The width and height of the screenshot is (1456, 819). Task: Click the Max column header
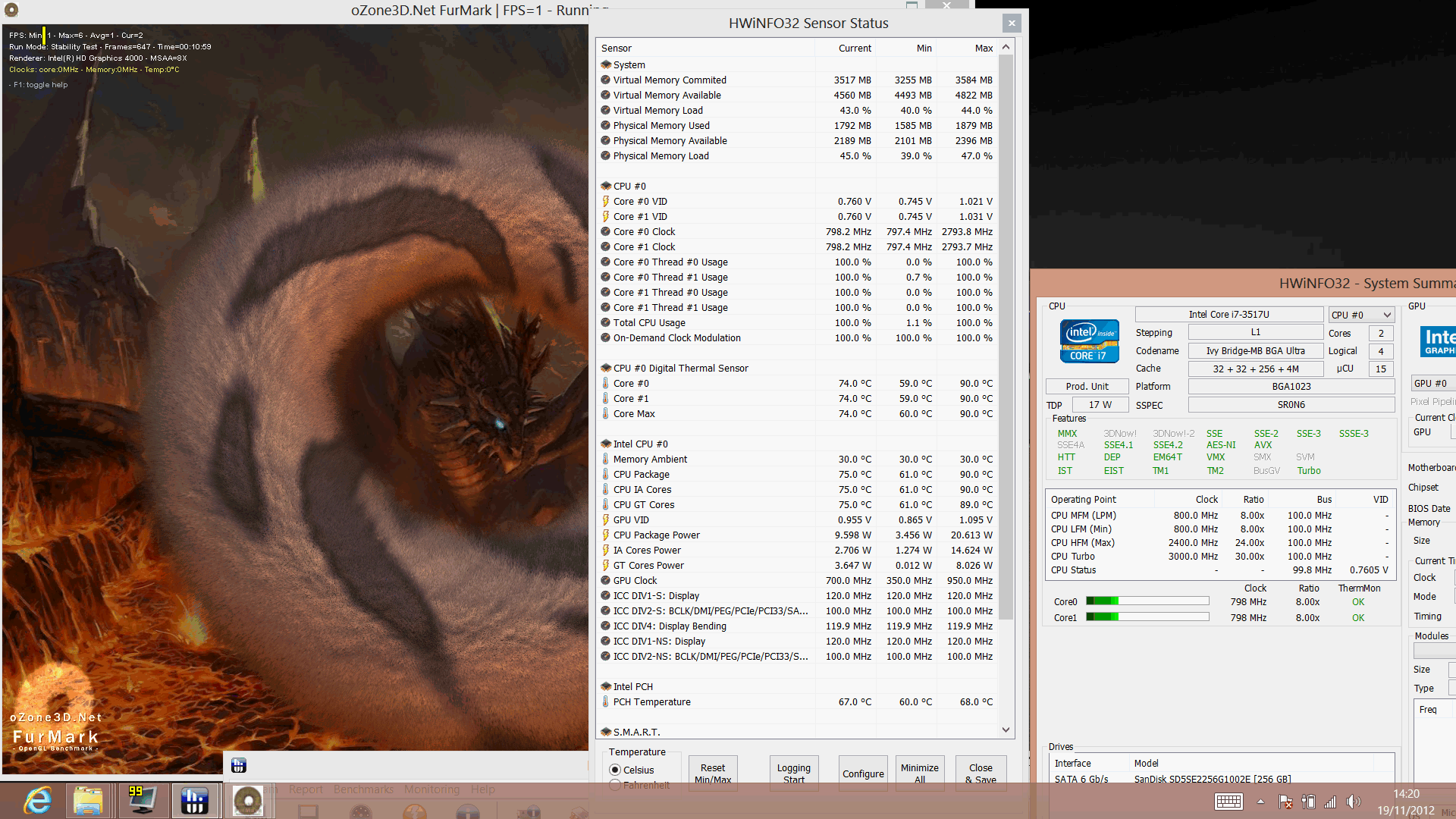(x=967, y=48)
